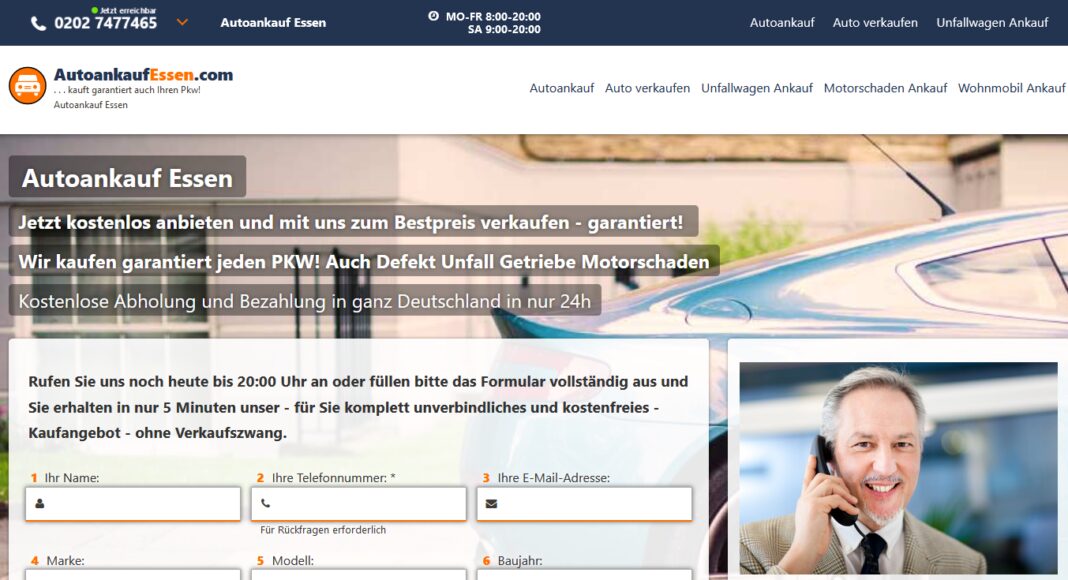Expand the orange chevron beside phone number
This screenshot has width=1068, height=580.
[182, 22]
